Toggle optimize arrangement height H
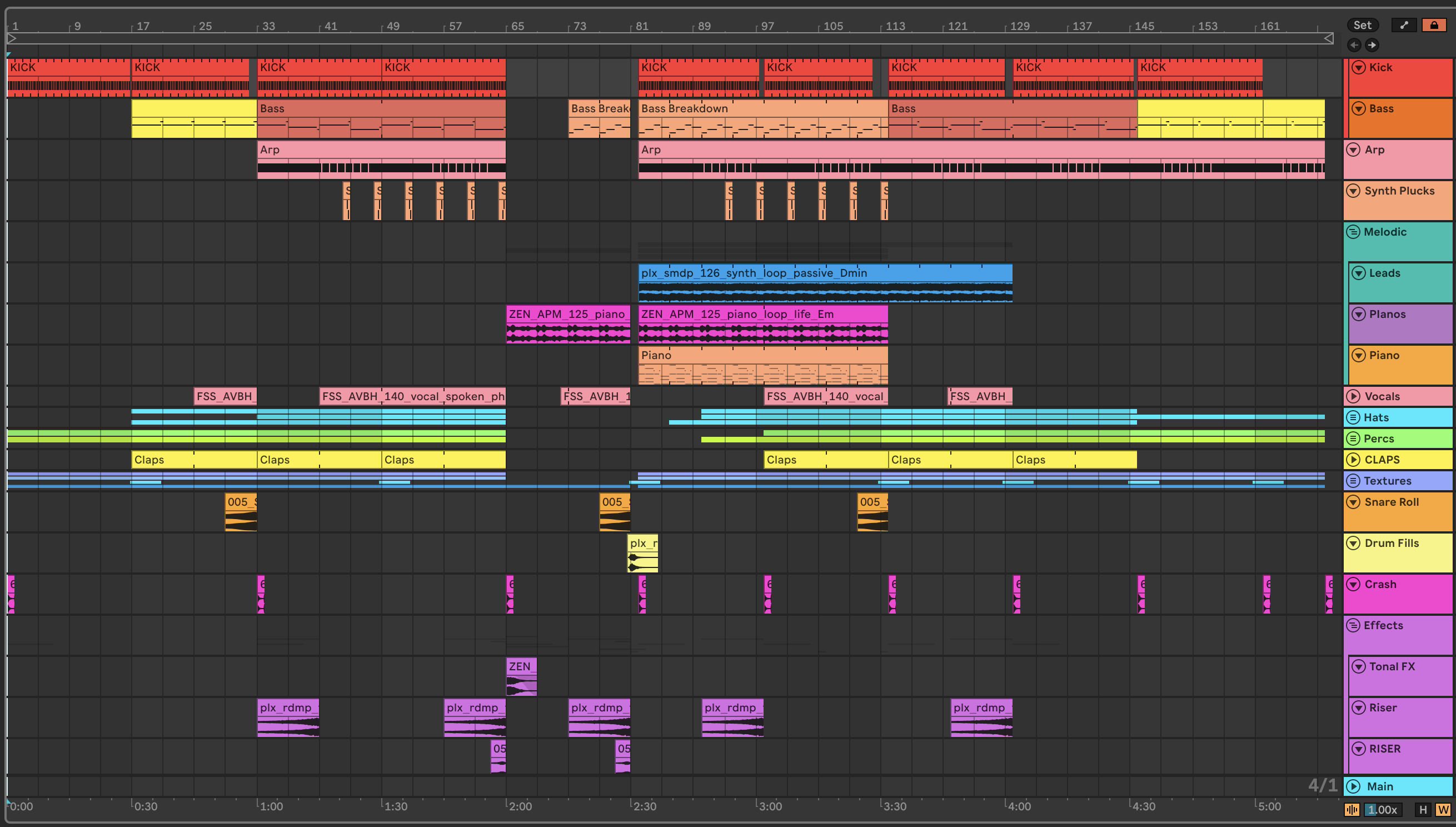Image resolution: width=1456 pixels, height=827 pixels. [x=1423, y=810]
